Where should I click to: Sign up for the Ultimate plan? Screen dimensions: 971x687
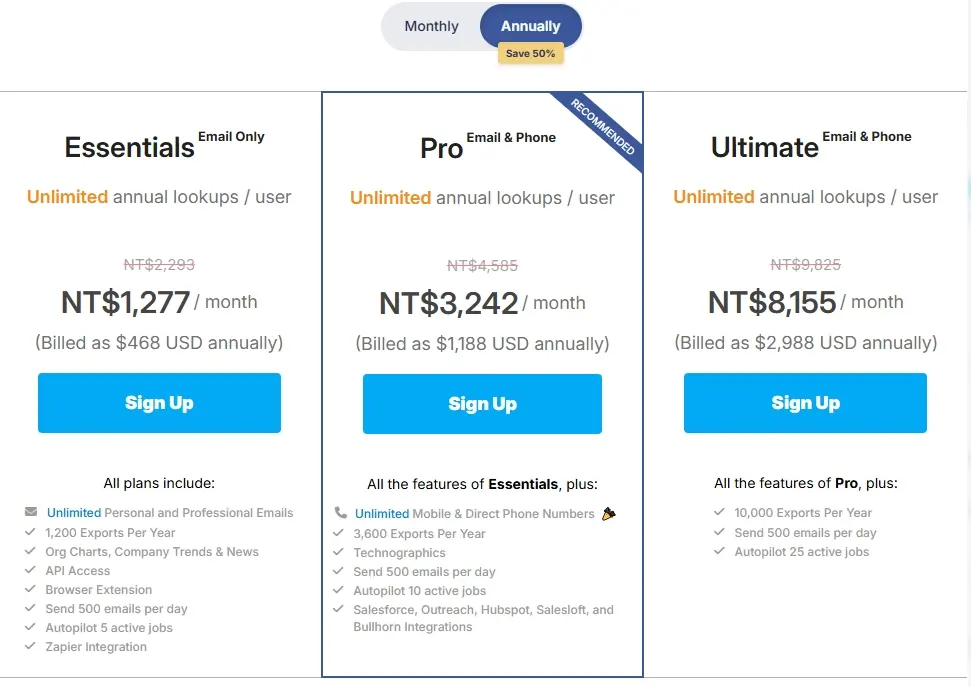point(805,403)
